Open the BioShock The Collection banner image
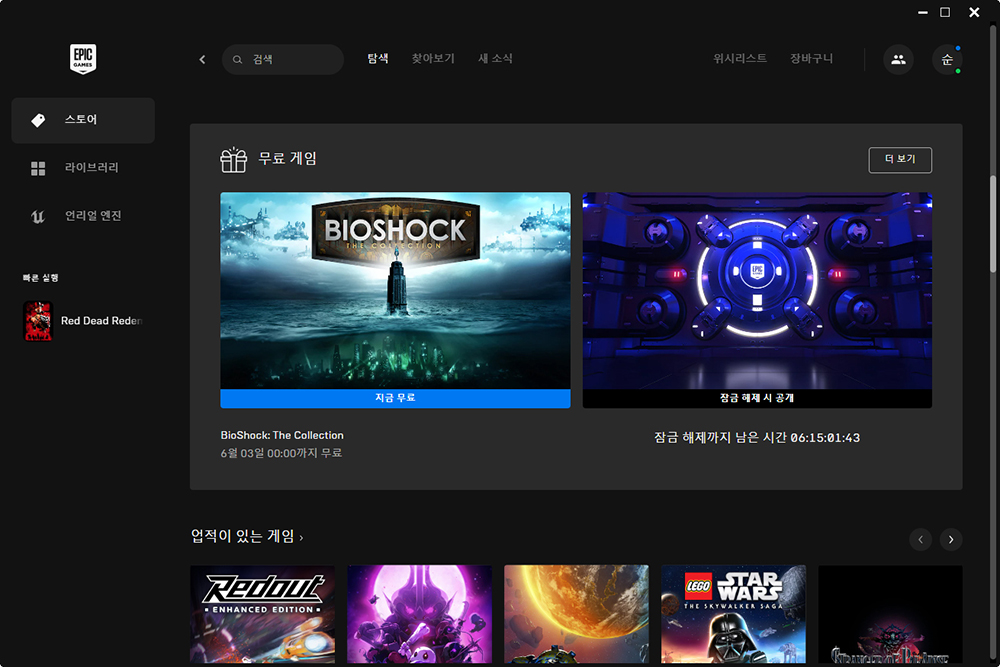This screenshot has height=667, width=1000. 395,291
